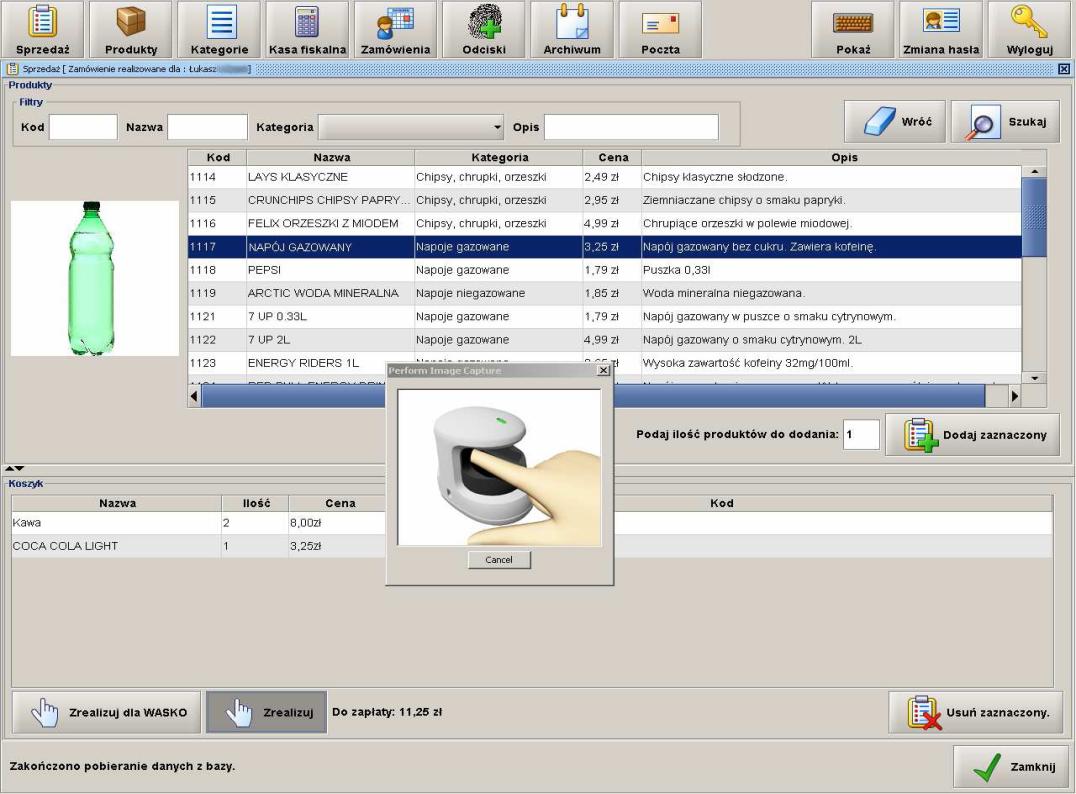The width and height of the screenshot is (1076, 794).
Task: Open Kasa fiskalna
Action: coord(307,30)
